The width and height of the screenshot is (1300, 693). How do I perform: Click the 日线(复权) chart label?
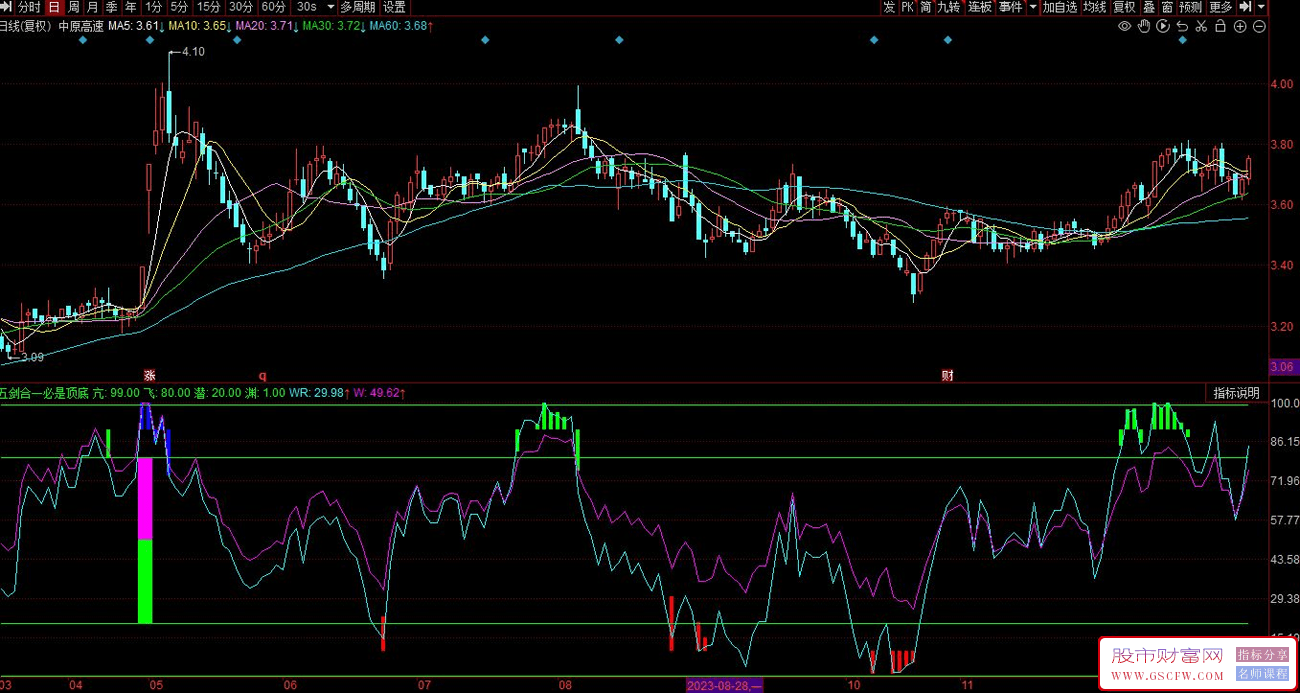[25, 27]
